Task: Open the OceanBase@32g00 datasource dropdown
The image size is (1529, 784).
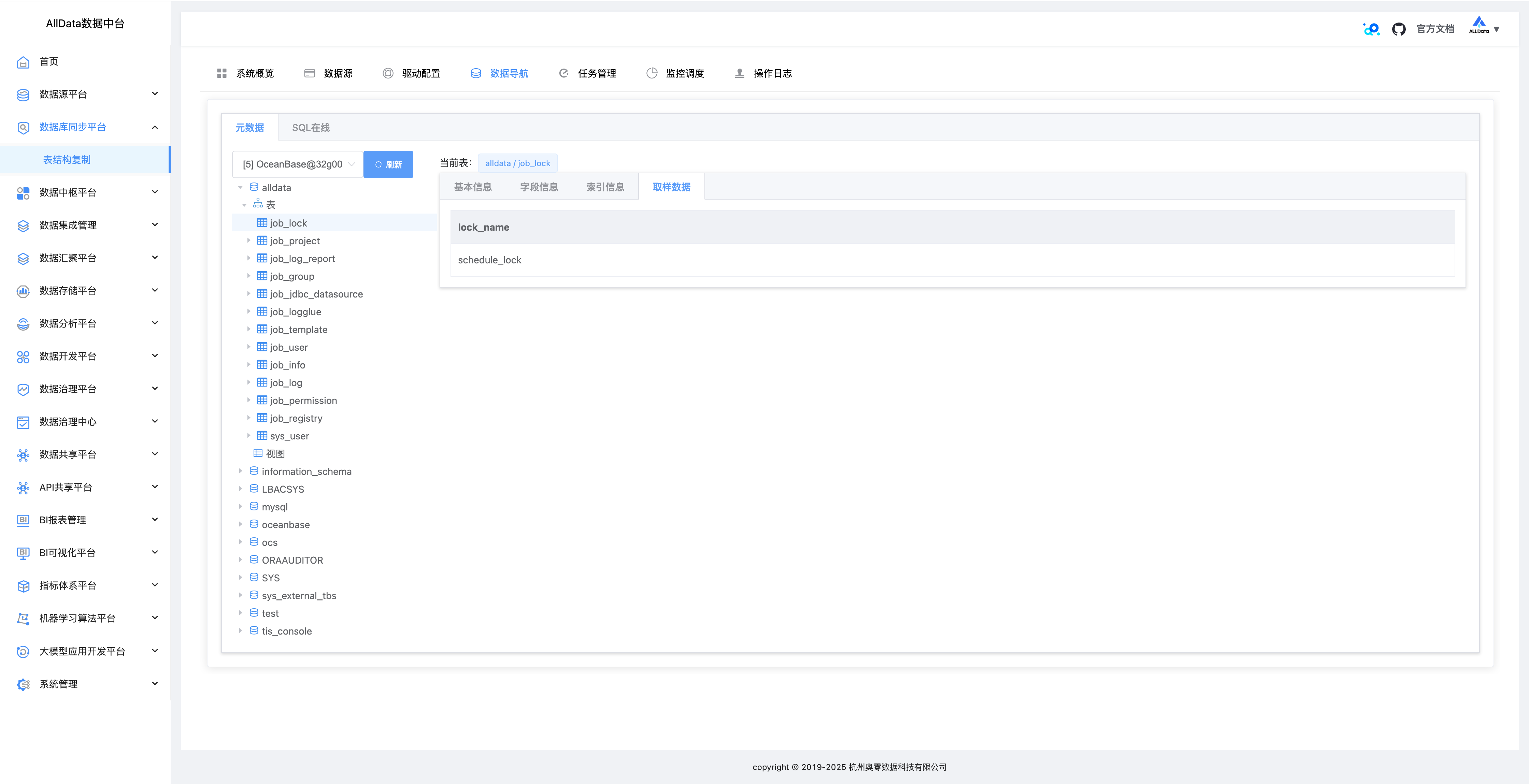Action: 297,164
